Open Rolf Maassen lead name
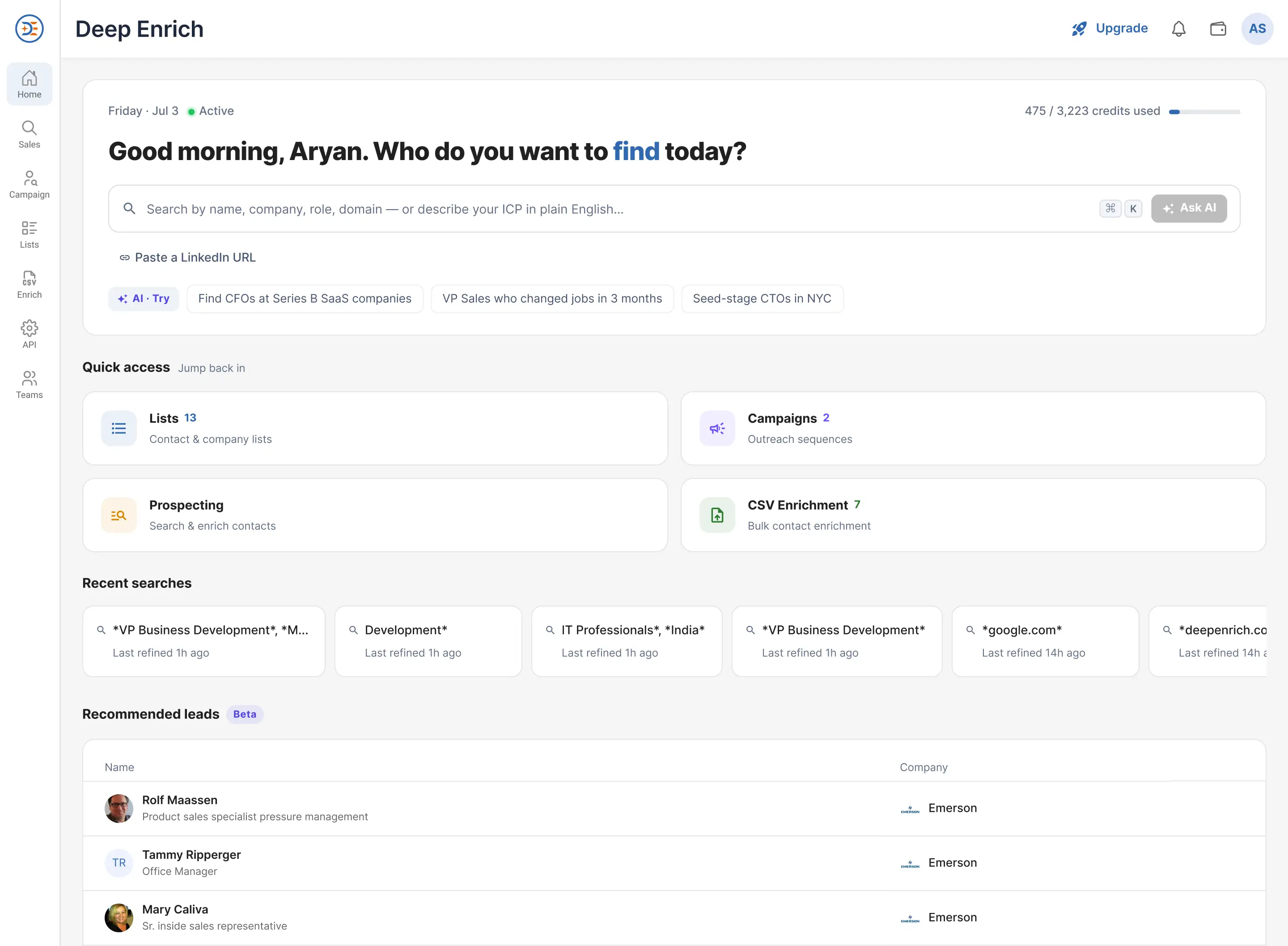 180,800
